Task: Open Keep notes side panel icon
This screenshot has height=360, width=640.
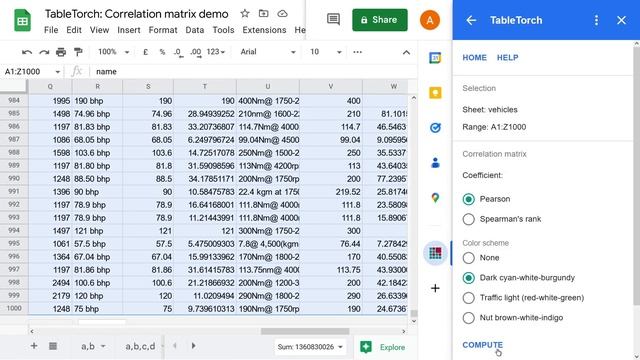Action: (x=435, y=93)
